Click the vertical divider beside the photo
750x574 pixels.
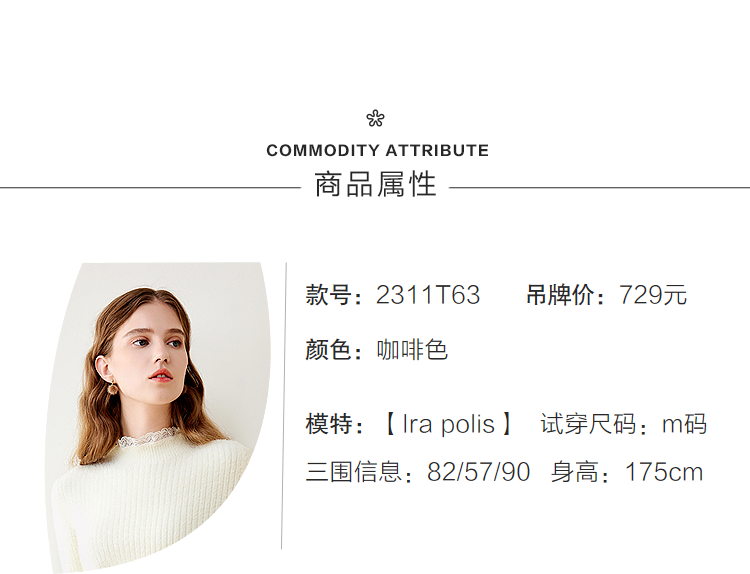285,405
